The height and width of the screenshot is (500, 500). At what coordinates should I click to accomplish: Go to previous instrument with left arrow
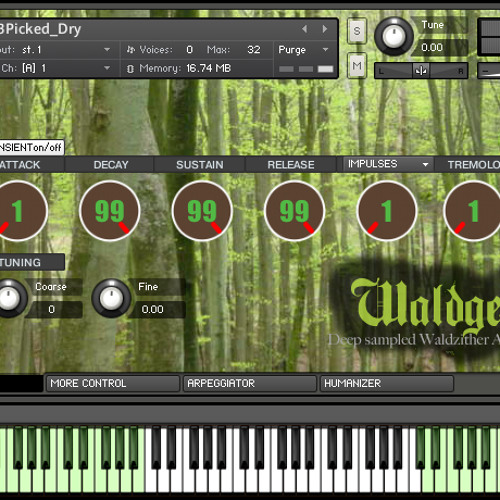(305, 29)
